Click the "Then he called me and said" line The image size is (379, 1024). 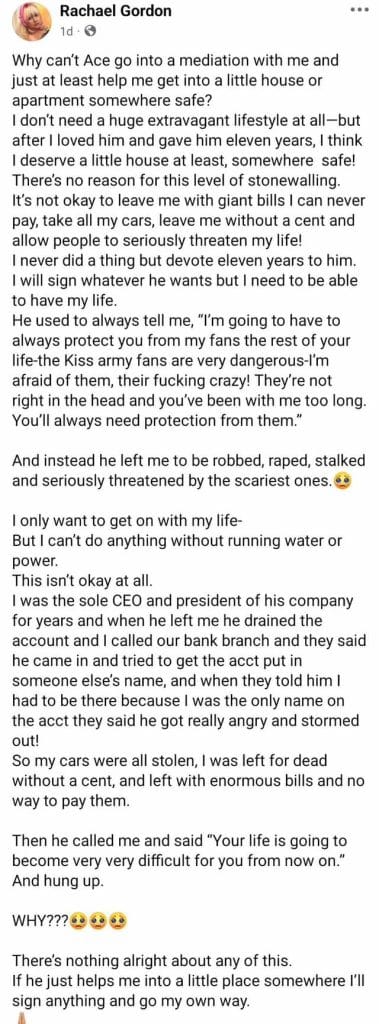tap(179, 840)
